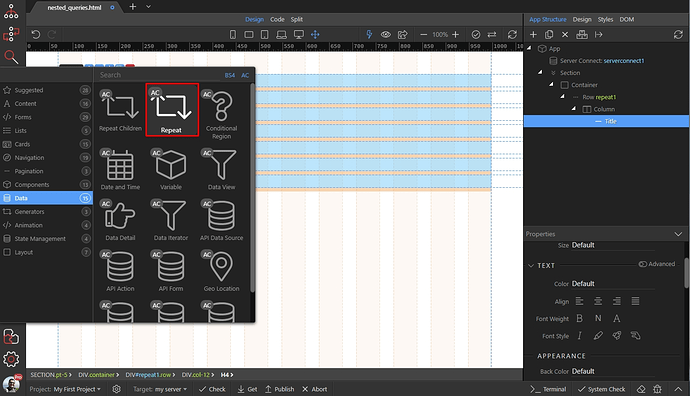Click the Data Detail component

coord(120,220)
